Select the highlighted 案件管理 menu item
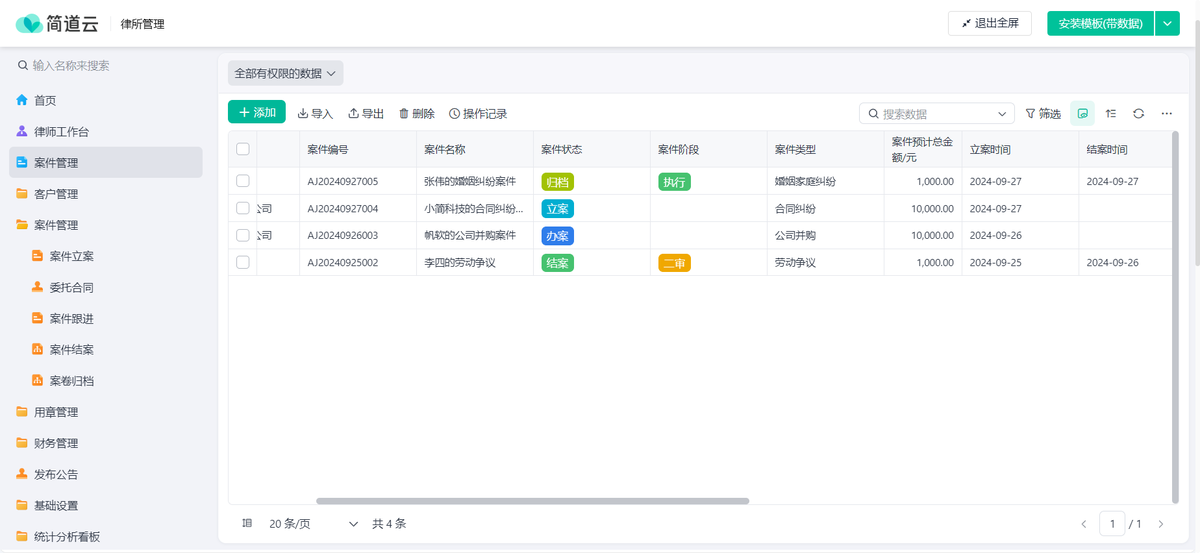The height and width of the screenshot is (553, 1200). coord(105,162)
